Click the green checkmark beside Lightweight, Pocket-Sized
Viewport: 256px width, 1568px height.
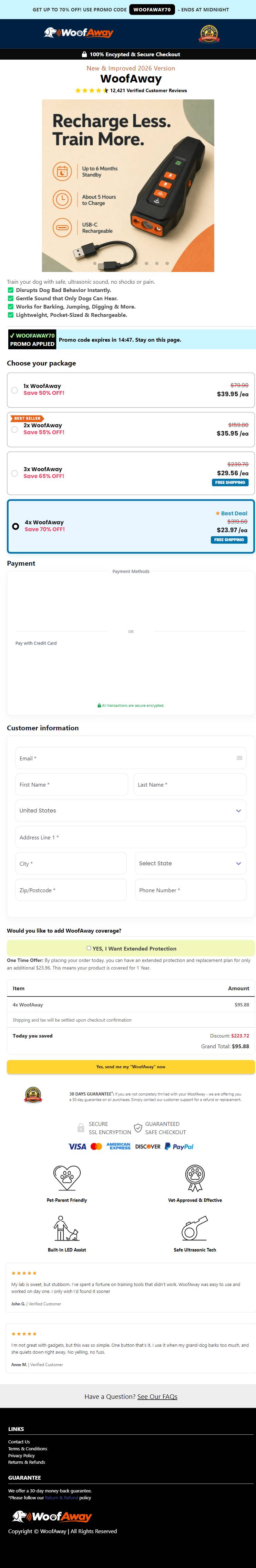[10, 315]
